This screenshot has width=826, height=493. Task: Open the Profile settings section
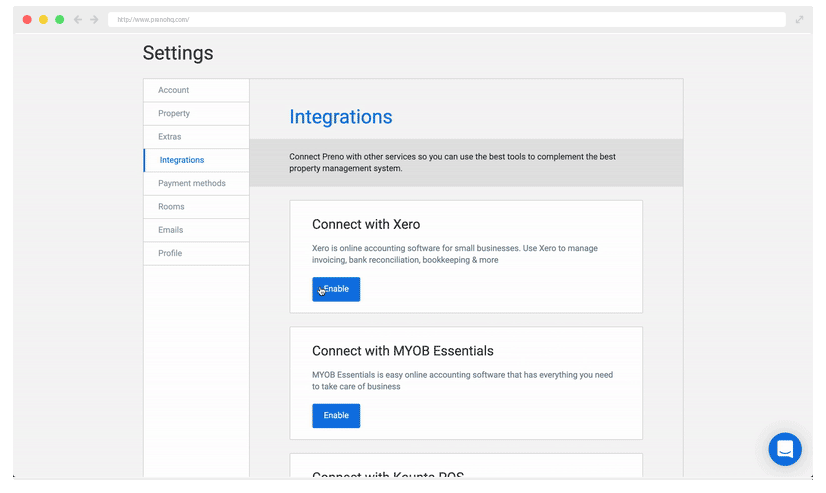196,253
